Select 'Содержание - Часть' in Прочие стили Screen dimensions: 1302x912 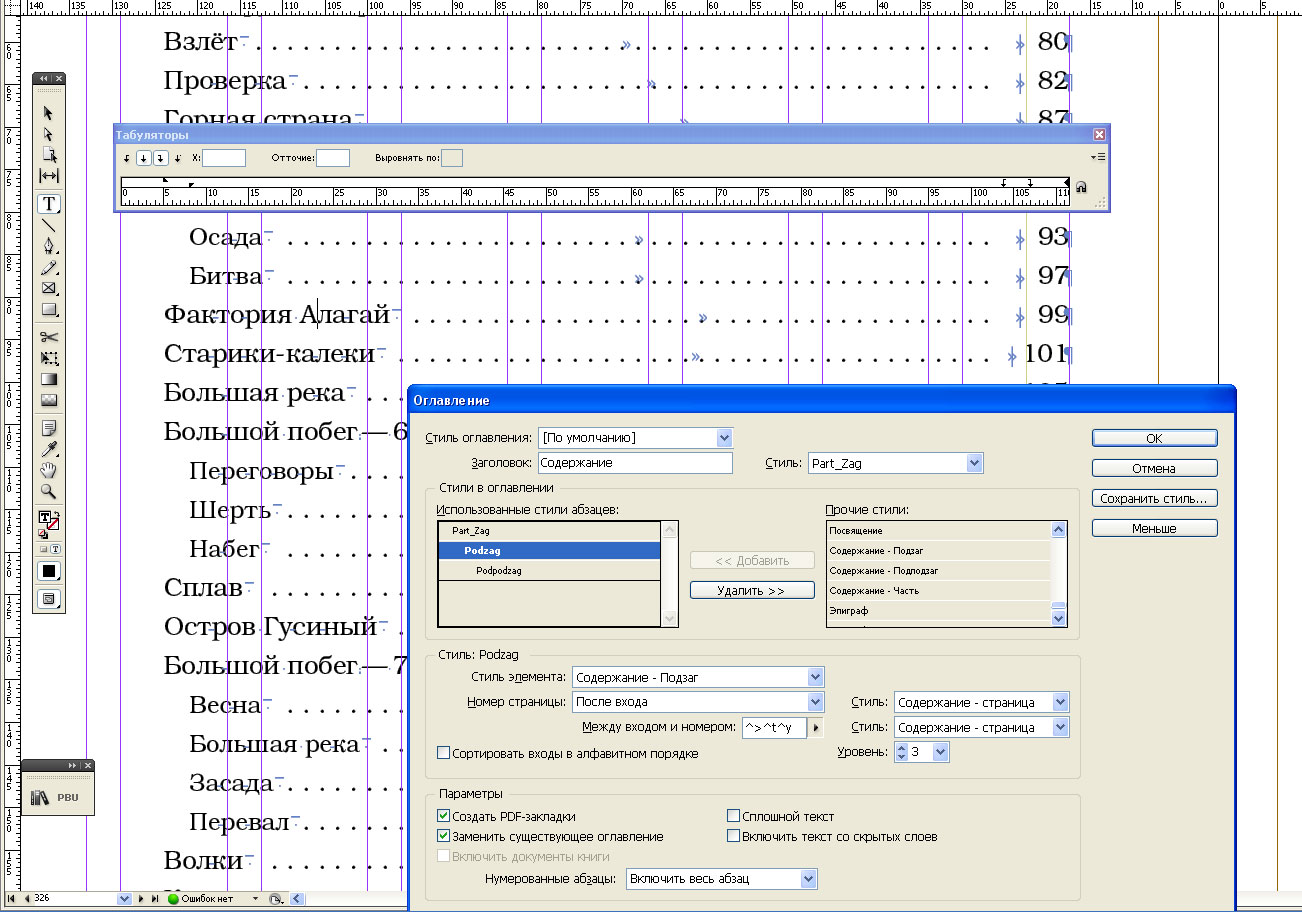coord(939,590)
